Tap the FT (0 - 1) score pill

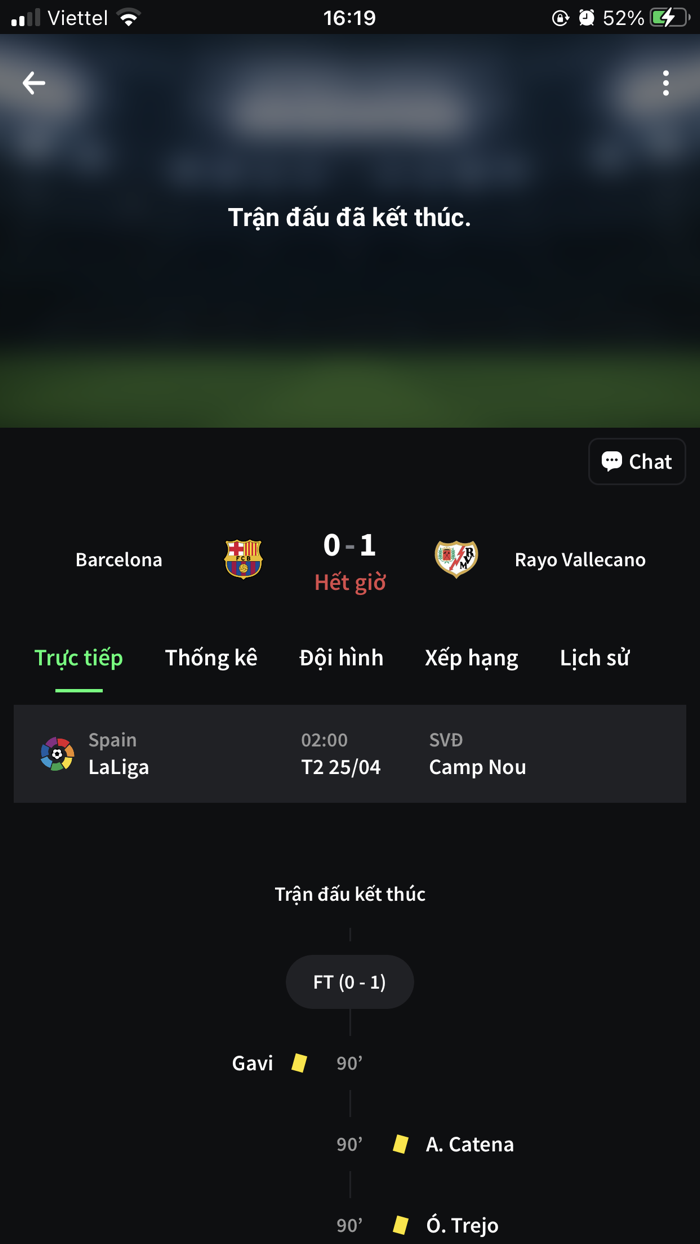click(x=349, y=981)
